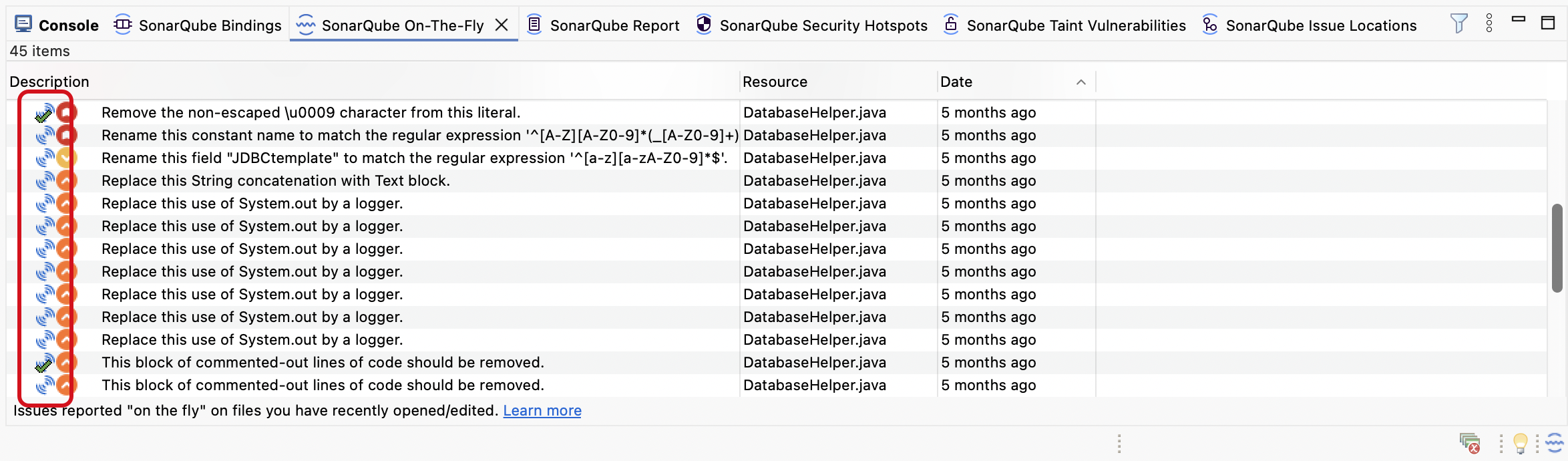Select 'Remove the non-escaped \u0009 character' issue
The height and width of the screenshot is (461, 1568).
[x=311, y=112]
